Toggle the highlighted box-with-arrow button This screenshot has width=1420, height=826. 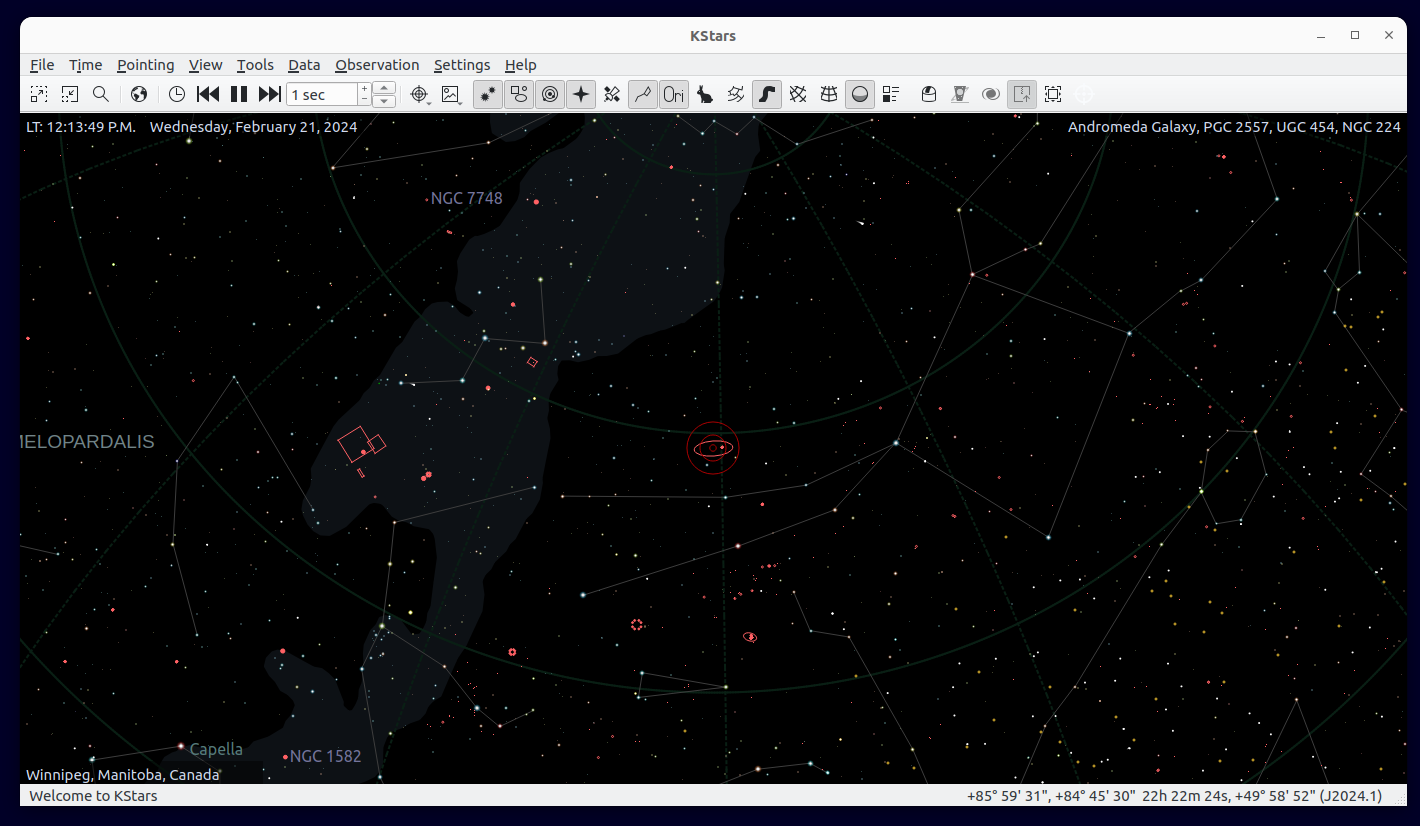pos(1022,94)
